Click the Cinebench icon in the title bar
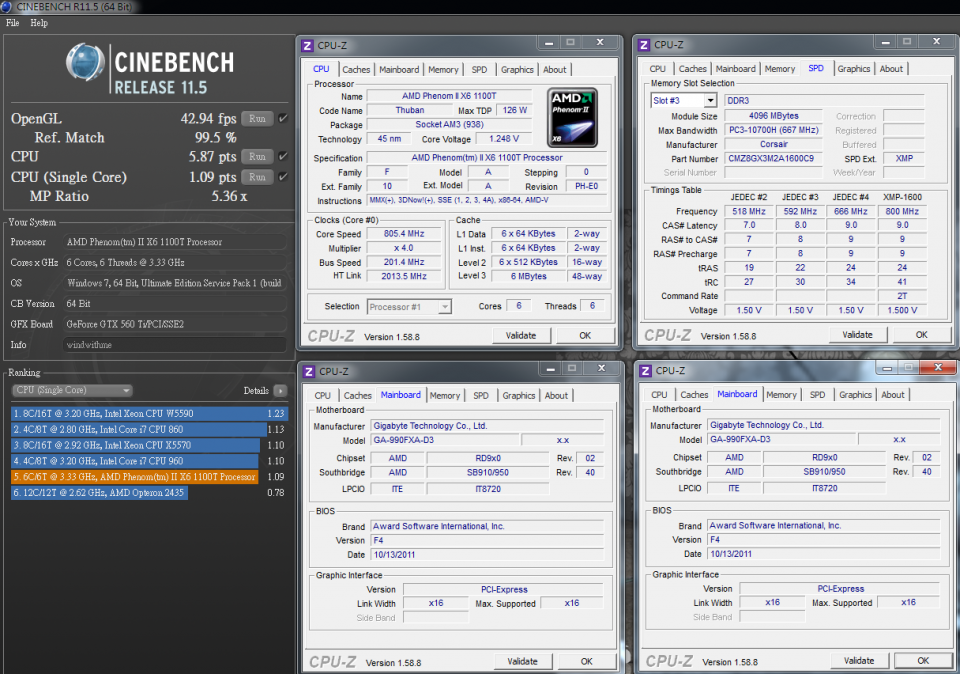The image size is (960, 674). coord(8,6)
